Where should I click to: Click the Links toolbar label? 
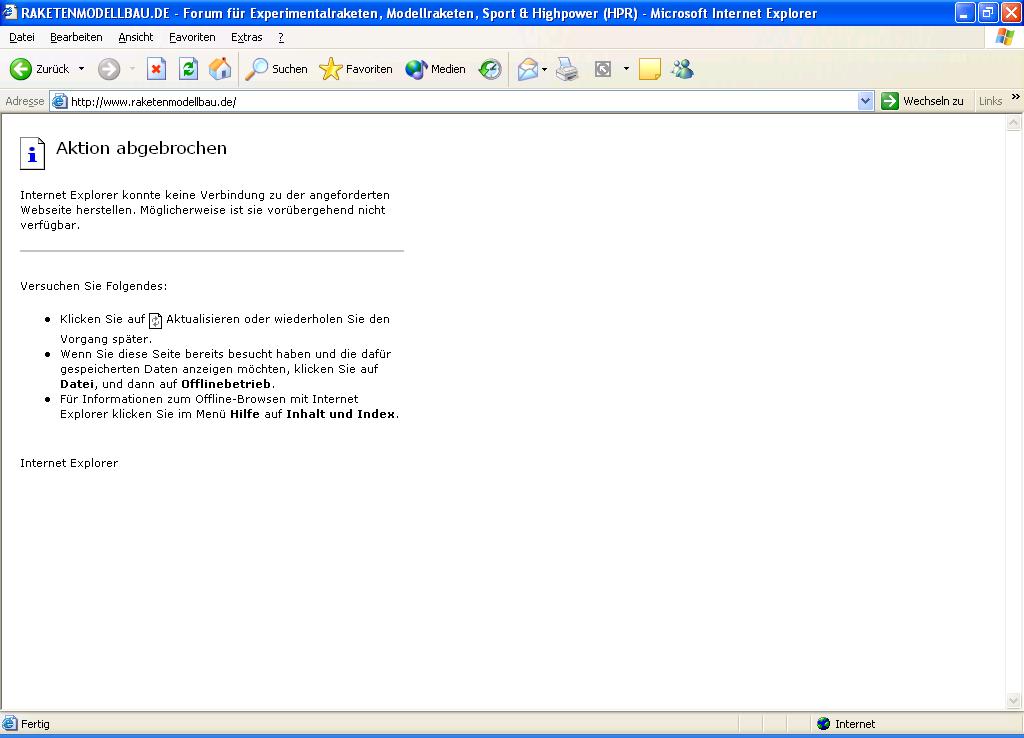pos(990,101)
